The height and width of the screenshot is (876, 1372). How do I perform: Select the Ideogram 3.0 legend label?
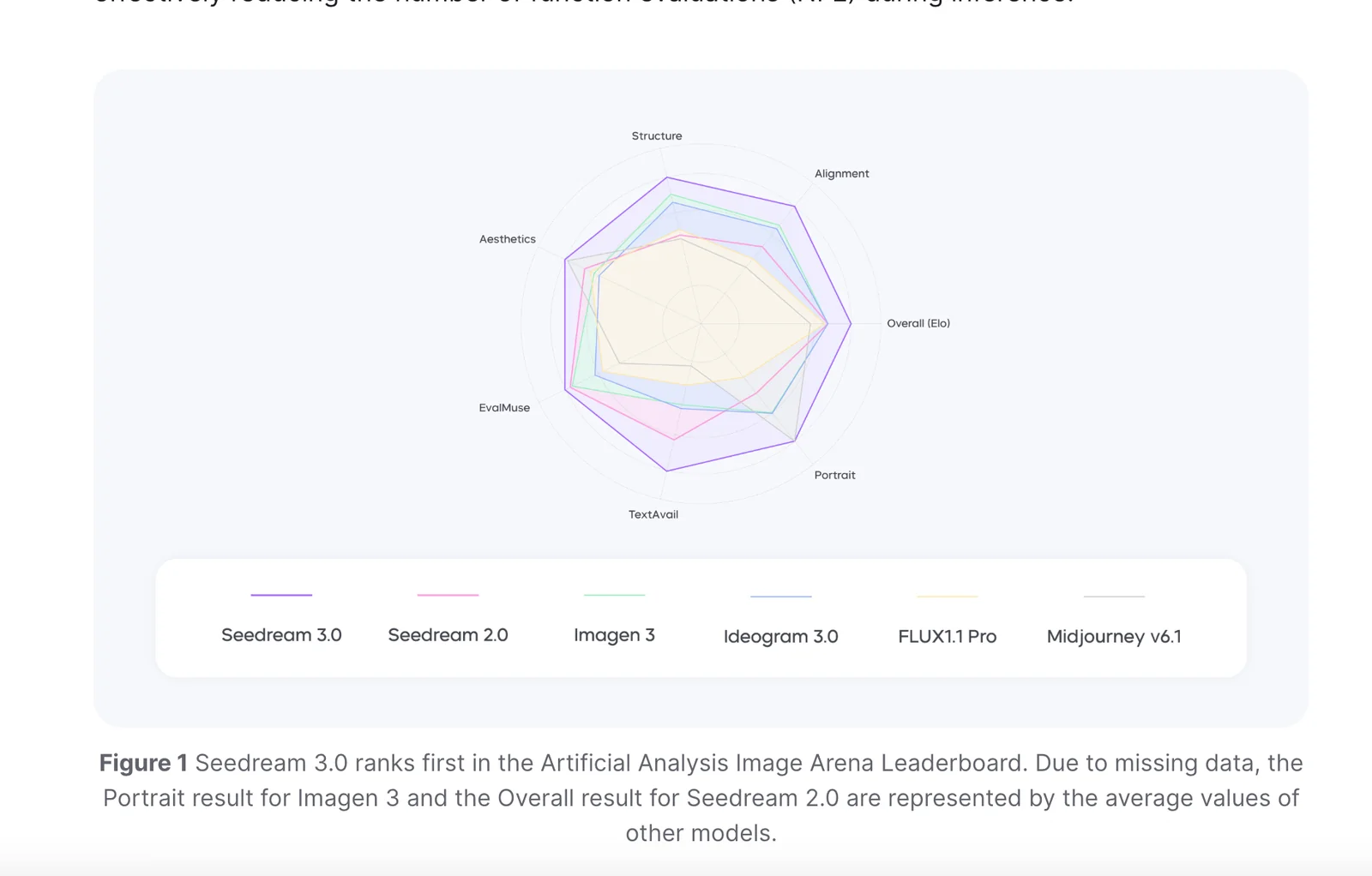tap(780, 637)
